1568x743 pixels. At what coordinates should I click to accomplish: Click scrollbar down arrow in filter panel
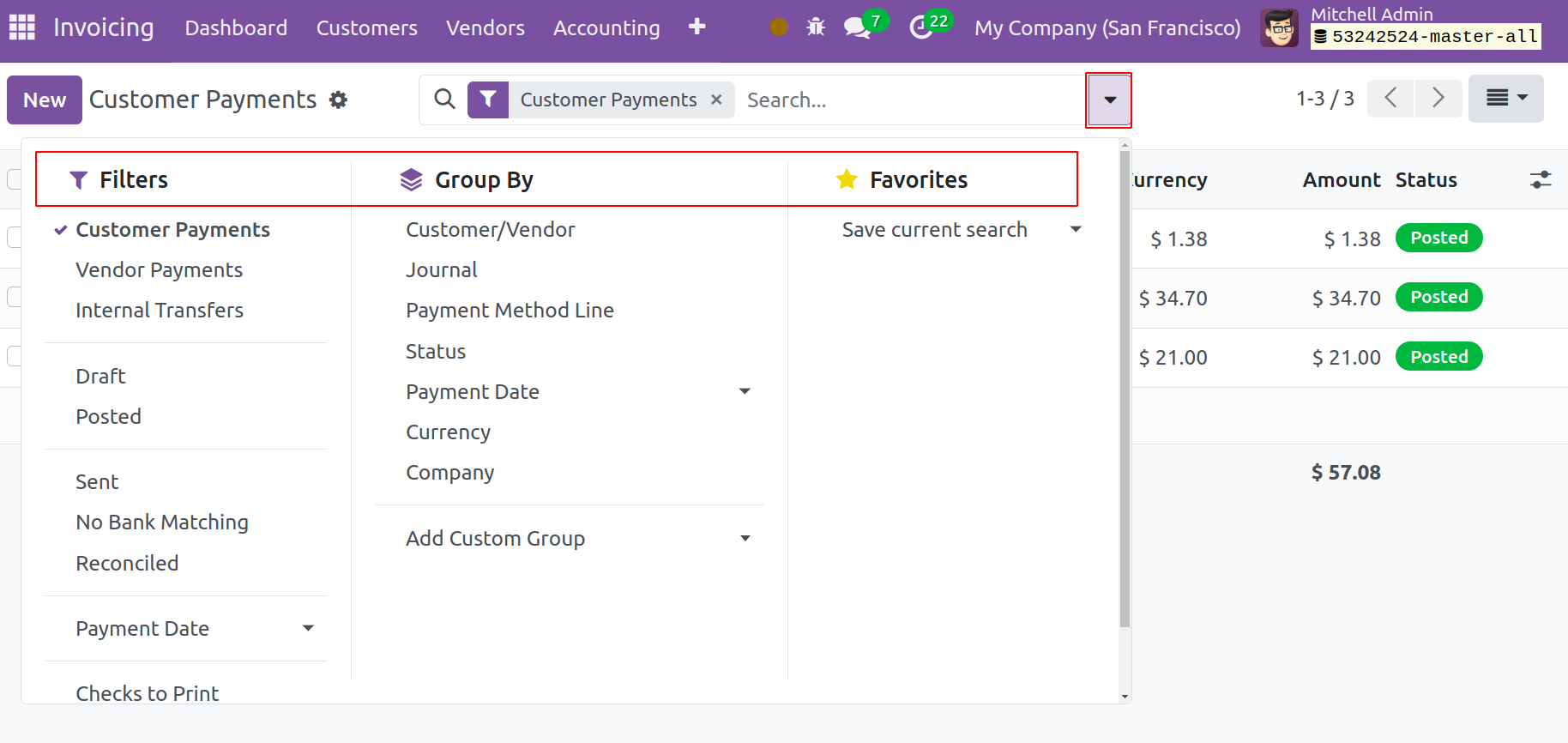click(1125, 697)
